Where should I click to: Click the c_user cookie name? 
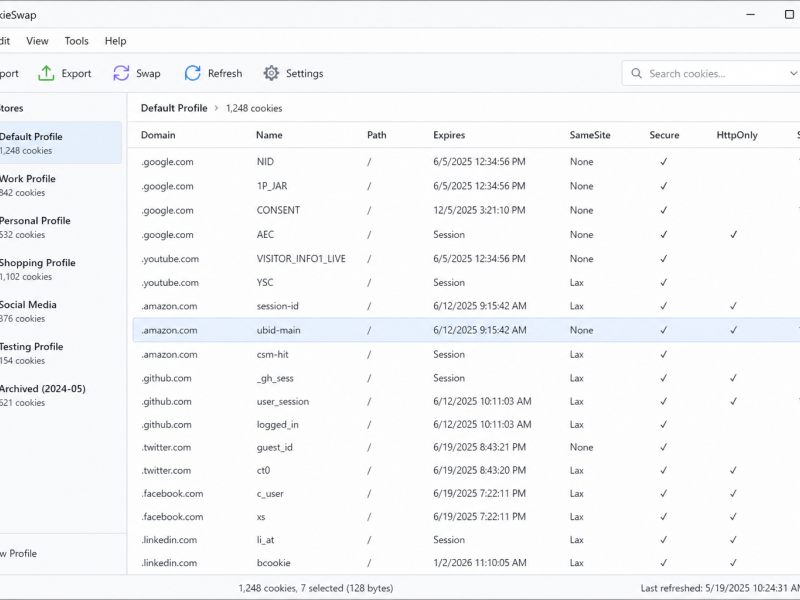click(x=270, y=493)
